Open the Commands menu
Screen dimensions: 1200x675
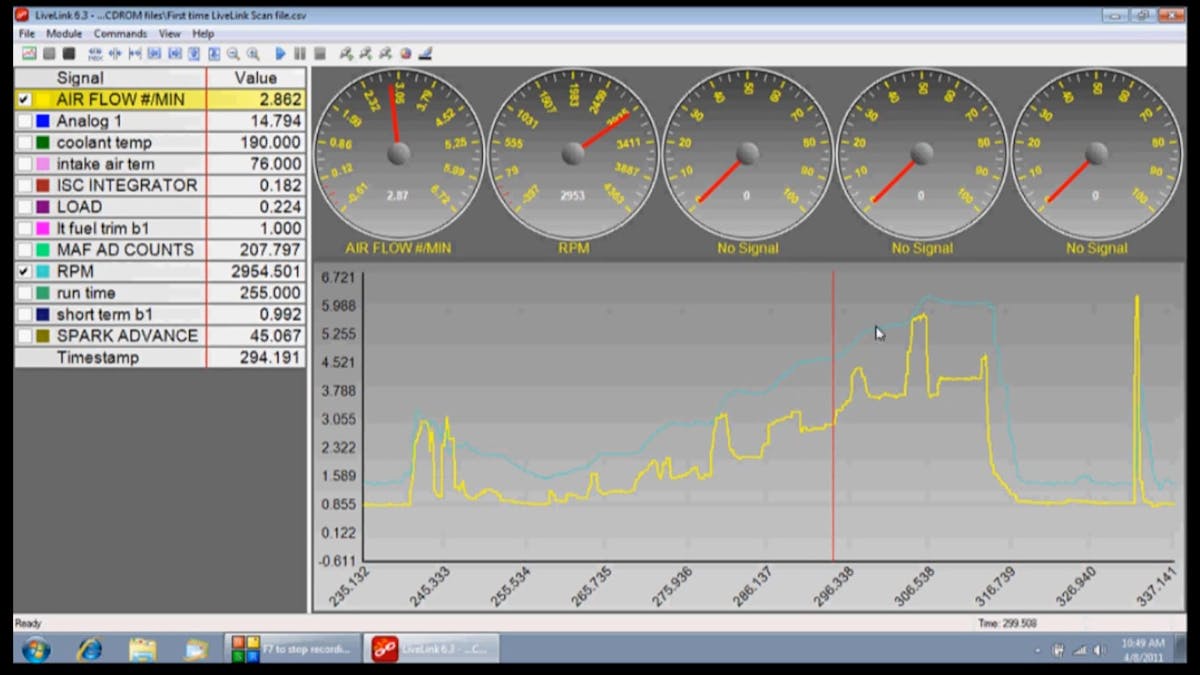pyautogui.click(x=120, y=34)
